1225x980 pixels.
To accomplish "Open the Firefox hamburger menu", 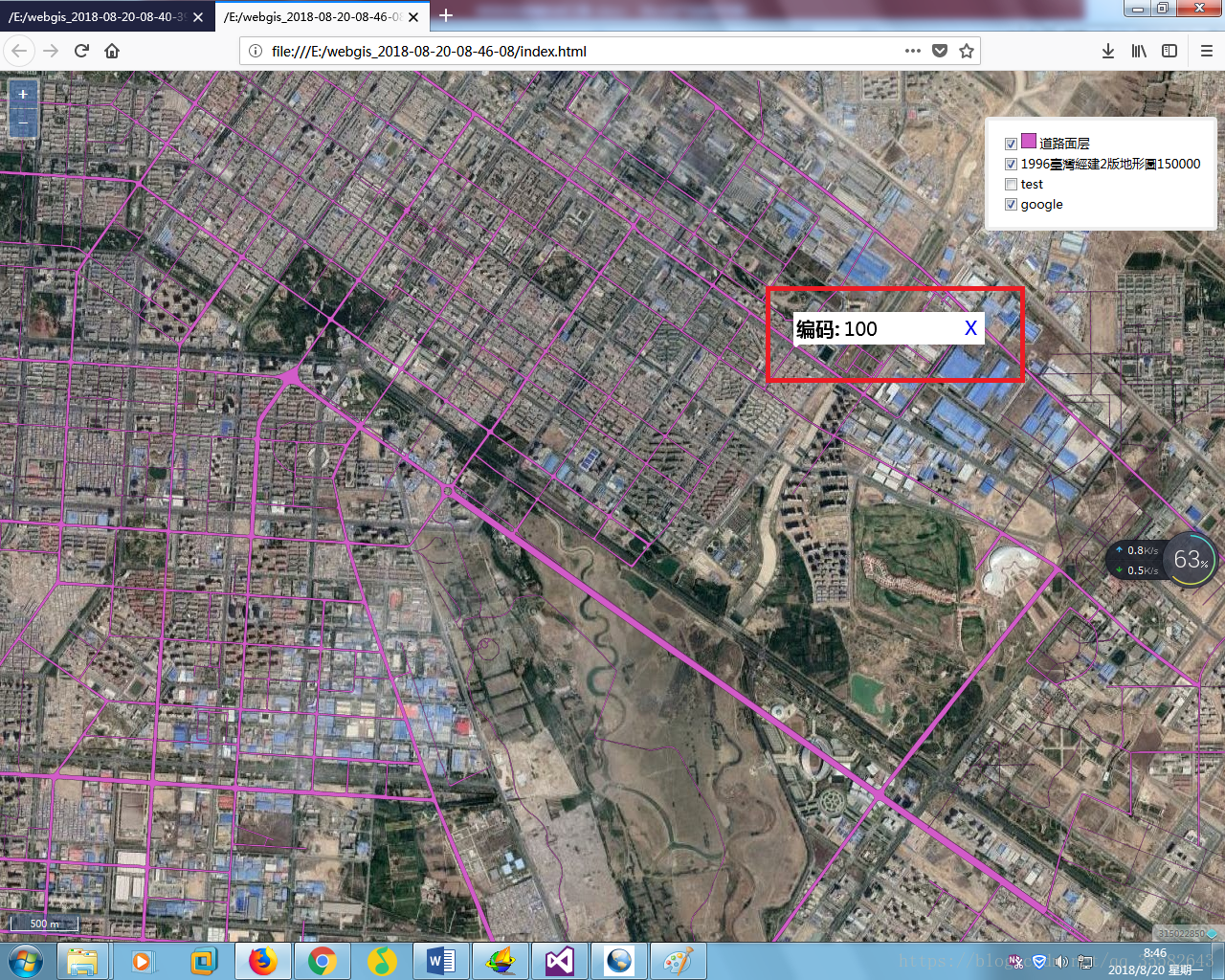I will [x=1207, y=51].
